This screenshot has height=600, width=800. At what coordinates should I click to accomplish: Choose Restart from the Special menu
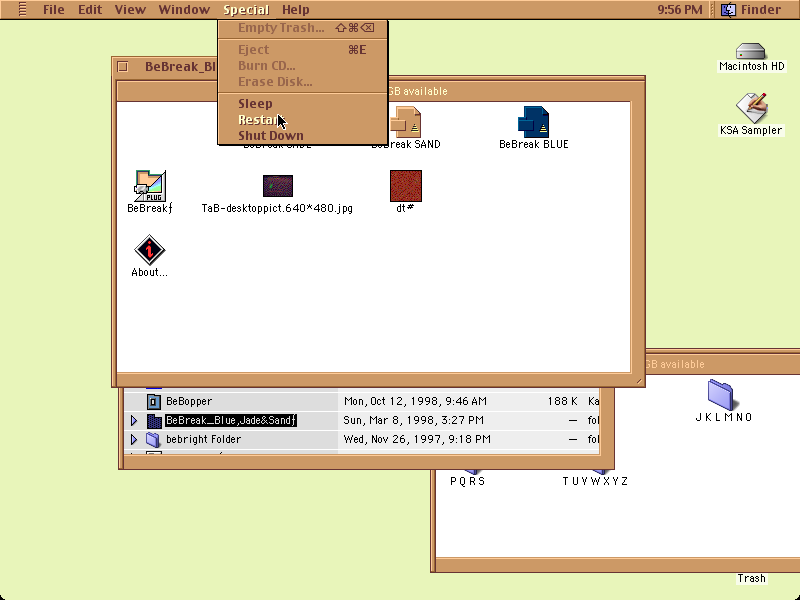303,119
